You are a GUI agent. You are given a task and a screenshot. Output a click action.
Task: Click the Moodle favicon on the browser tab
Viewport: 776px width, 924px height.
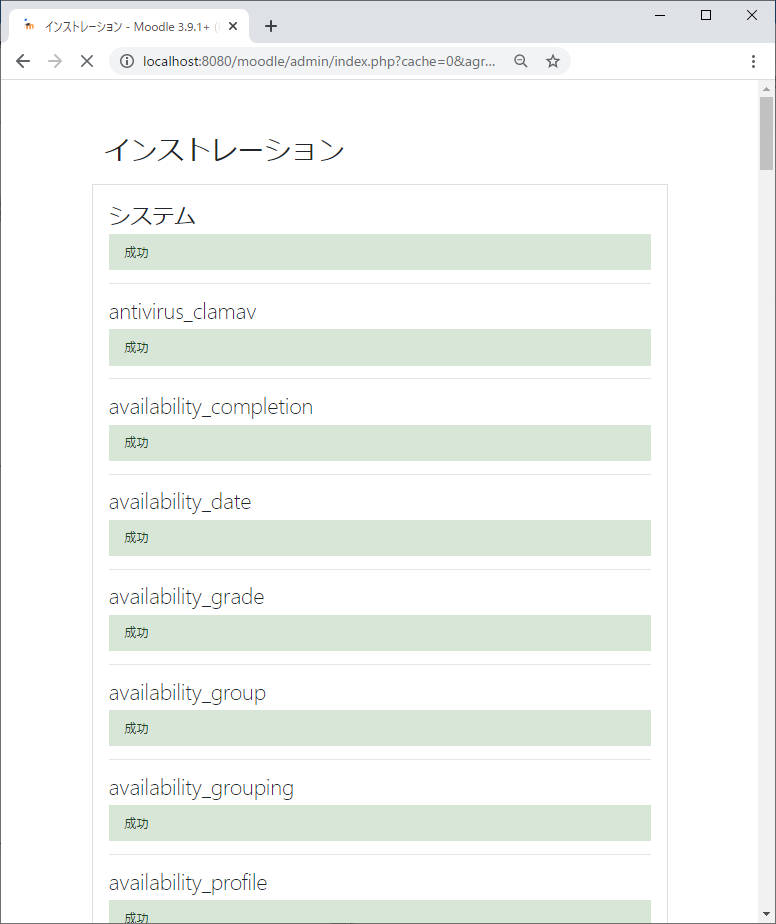click(28, 27)
